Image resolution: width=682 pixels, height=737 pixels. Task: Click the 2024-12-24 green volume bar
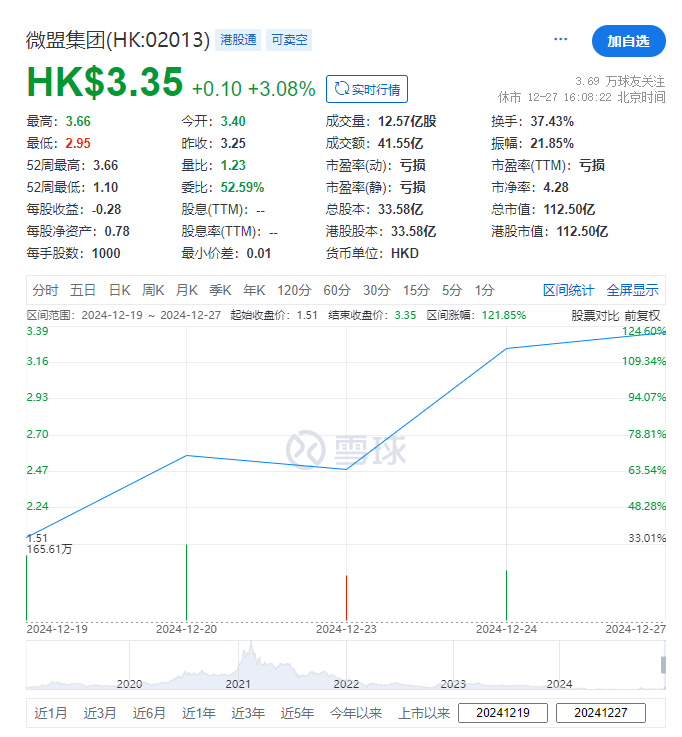pyautogui.click(x=506, y=595)
